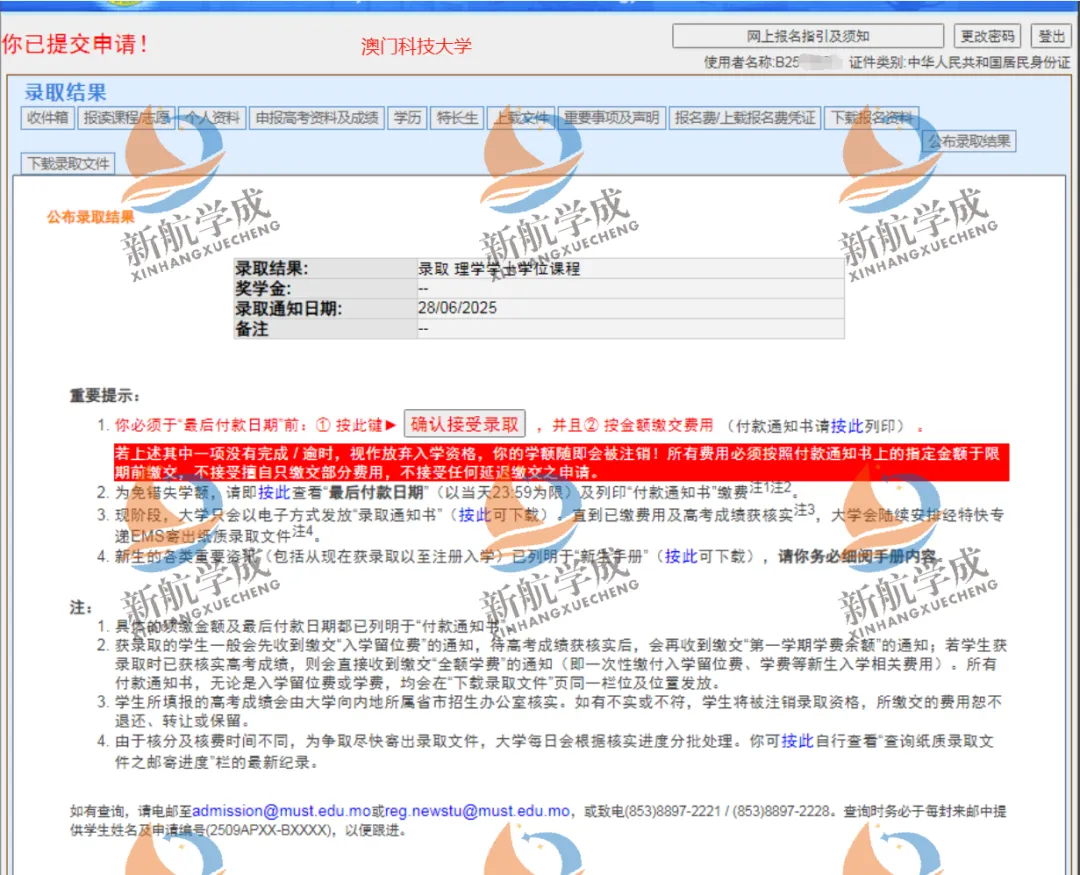Open the 报名费/上载报名费凭证 tab

point(745,118)
